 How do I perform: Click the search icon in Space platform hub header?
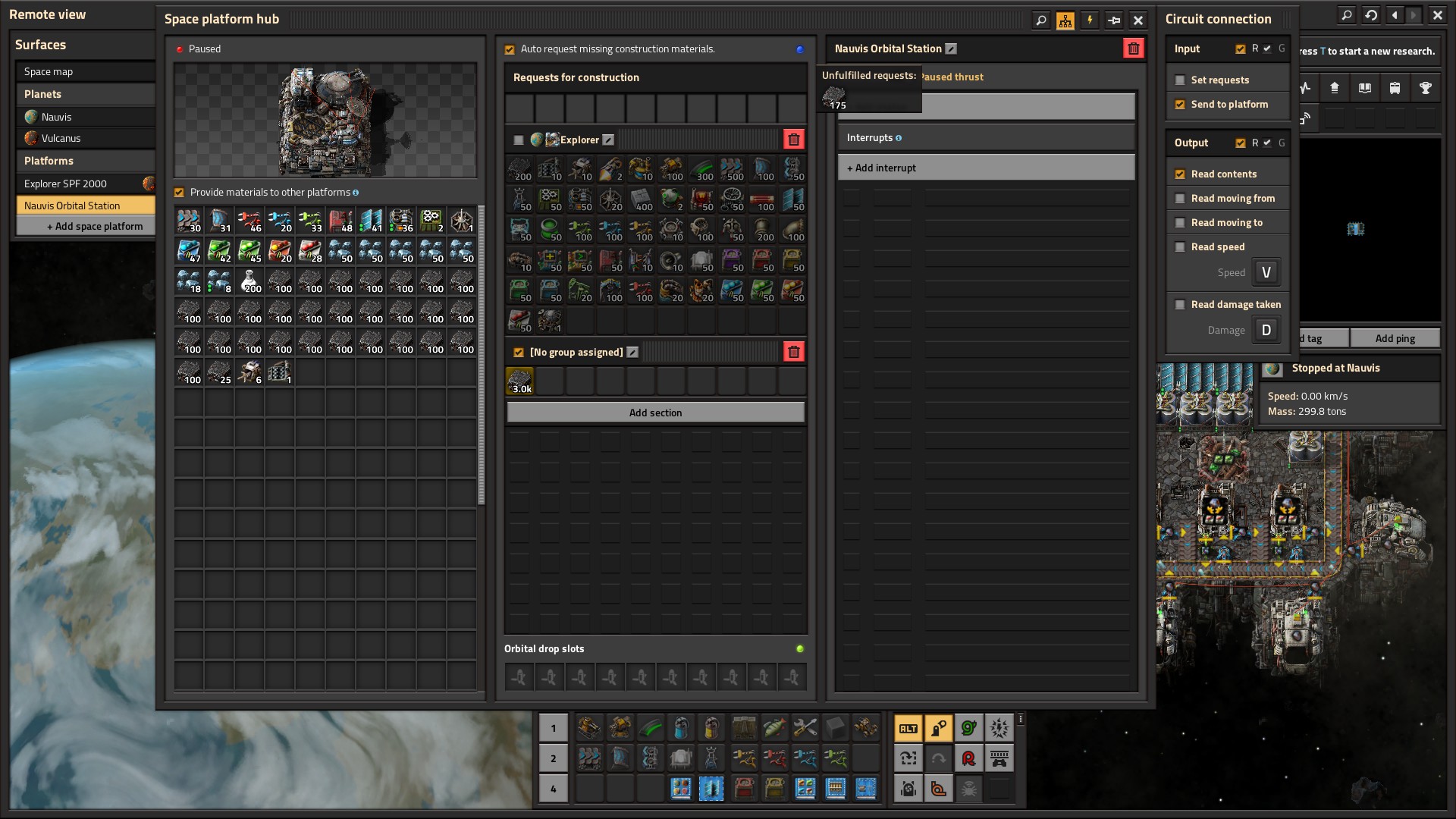(1041, 20)
